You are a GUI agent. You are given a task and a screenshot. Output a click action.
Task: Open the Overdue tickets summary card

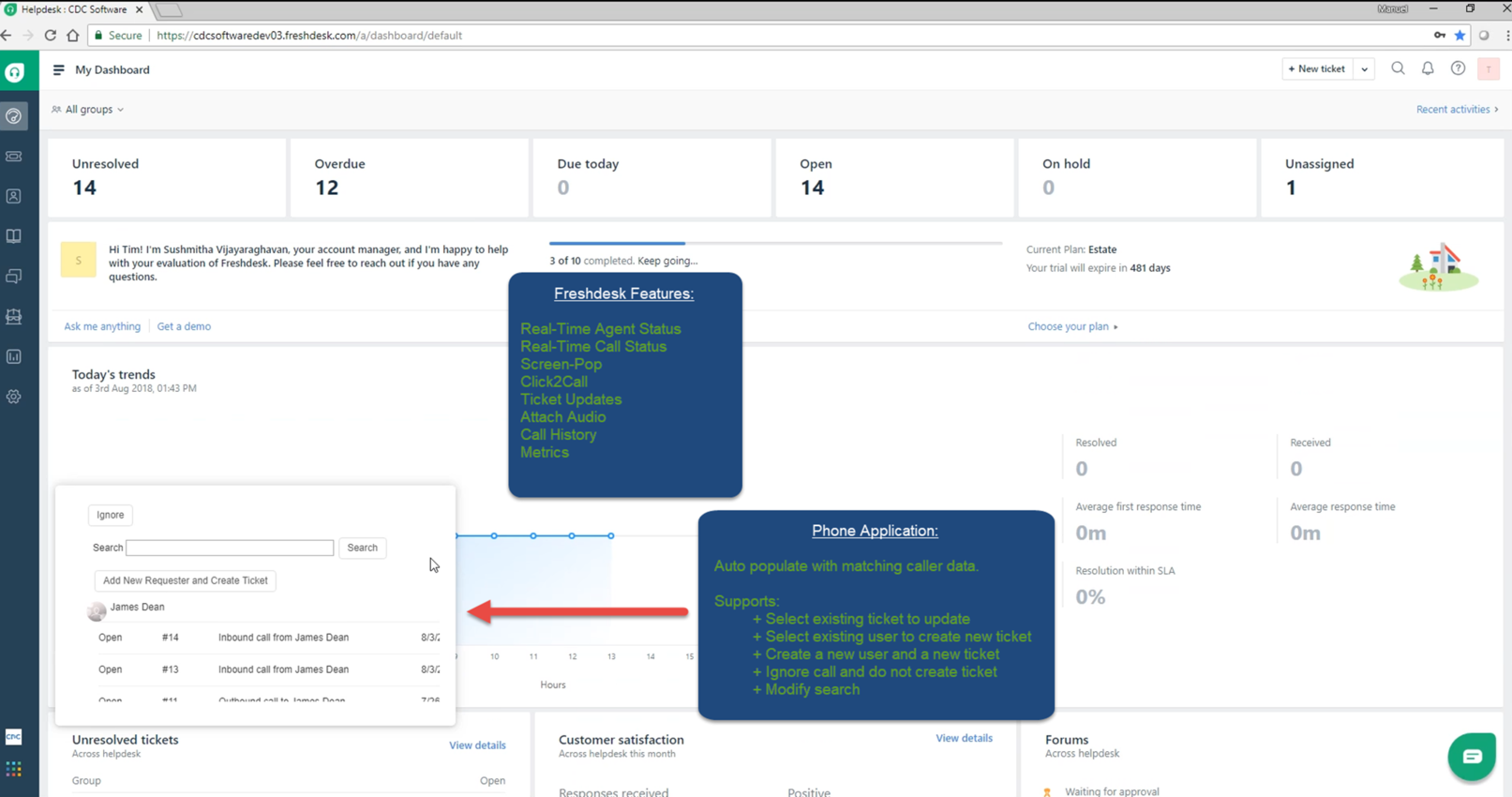coord(409,177)
